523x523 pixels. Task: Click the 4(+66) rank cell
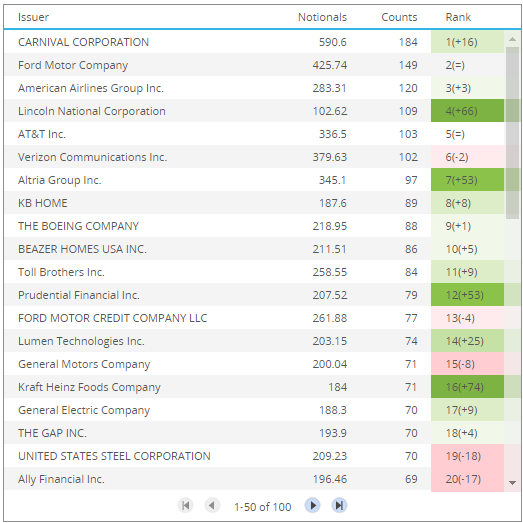(x=467, y=111)
